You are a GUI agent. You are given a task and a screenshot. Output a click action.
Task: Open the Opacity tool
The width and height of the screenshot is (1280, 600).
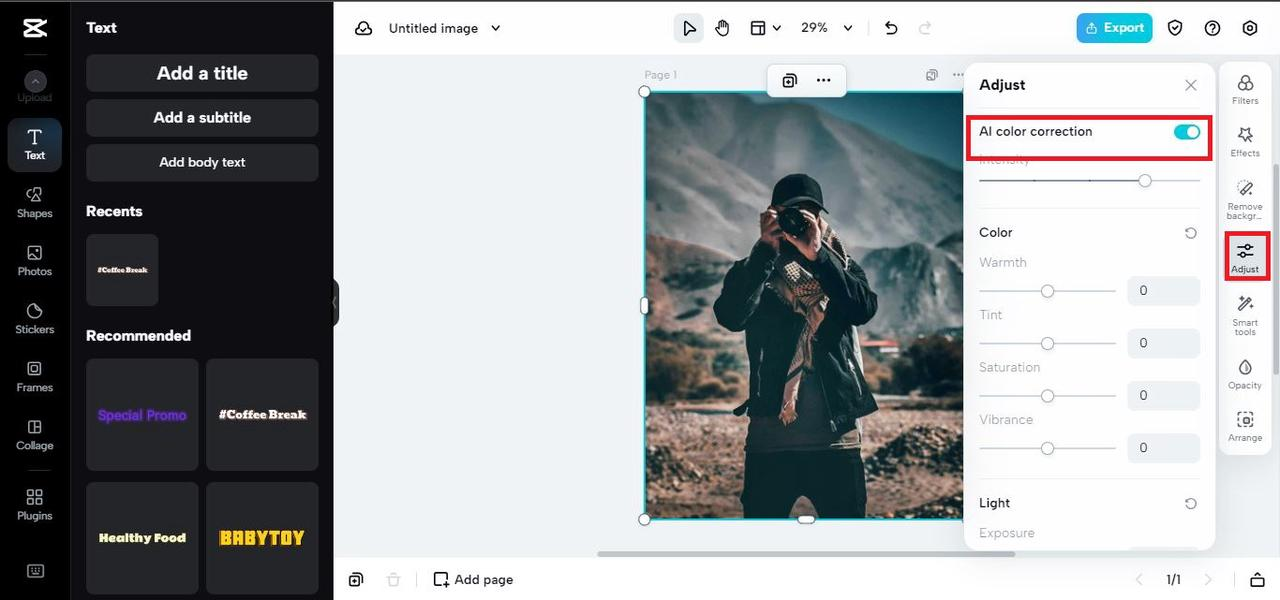[1245, 374]
